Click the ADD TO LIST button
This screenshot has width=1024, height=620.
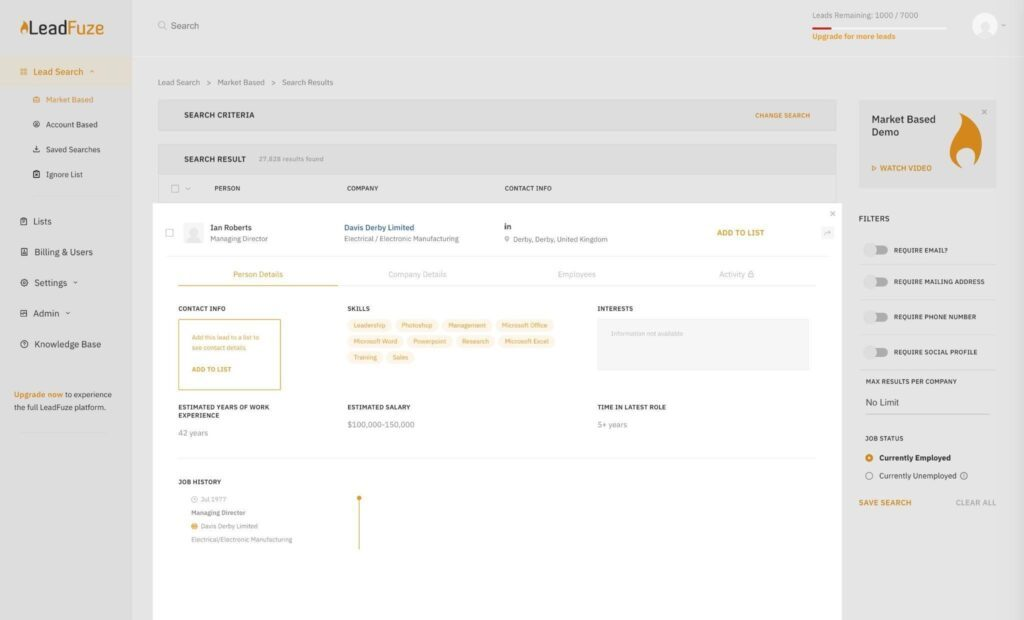pos(741,232)
